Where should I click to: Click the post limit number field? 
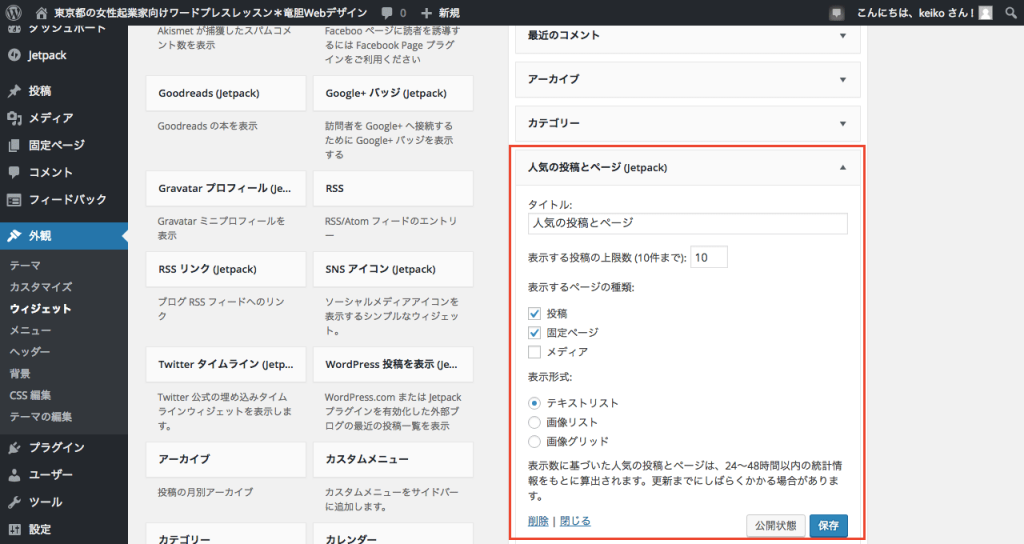click(x=709, y=257)
